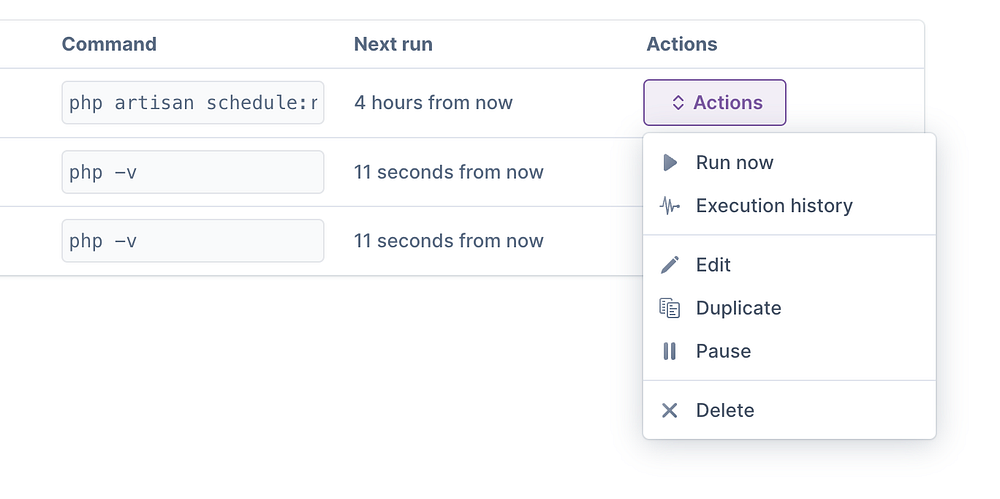Click the pause bars icon
Screen dimensions: 1000x499
[670, 351]
